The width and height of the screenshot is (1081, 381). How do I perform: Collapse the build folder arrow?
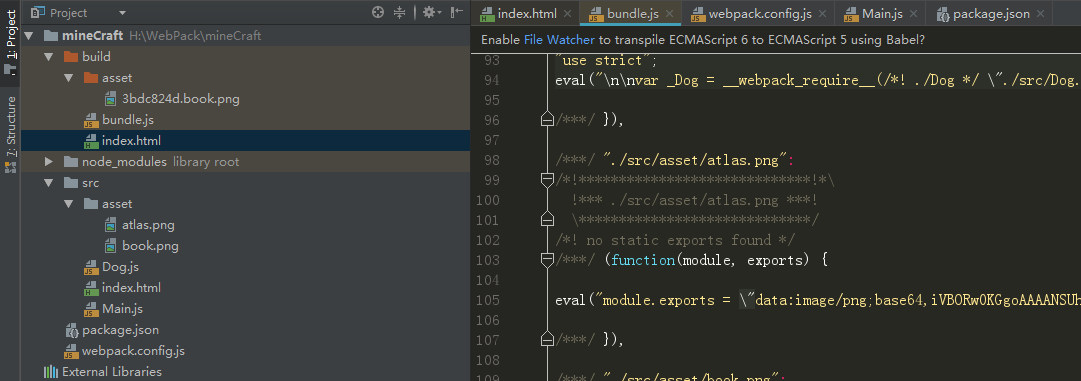tap(49, 56)
